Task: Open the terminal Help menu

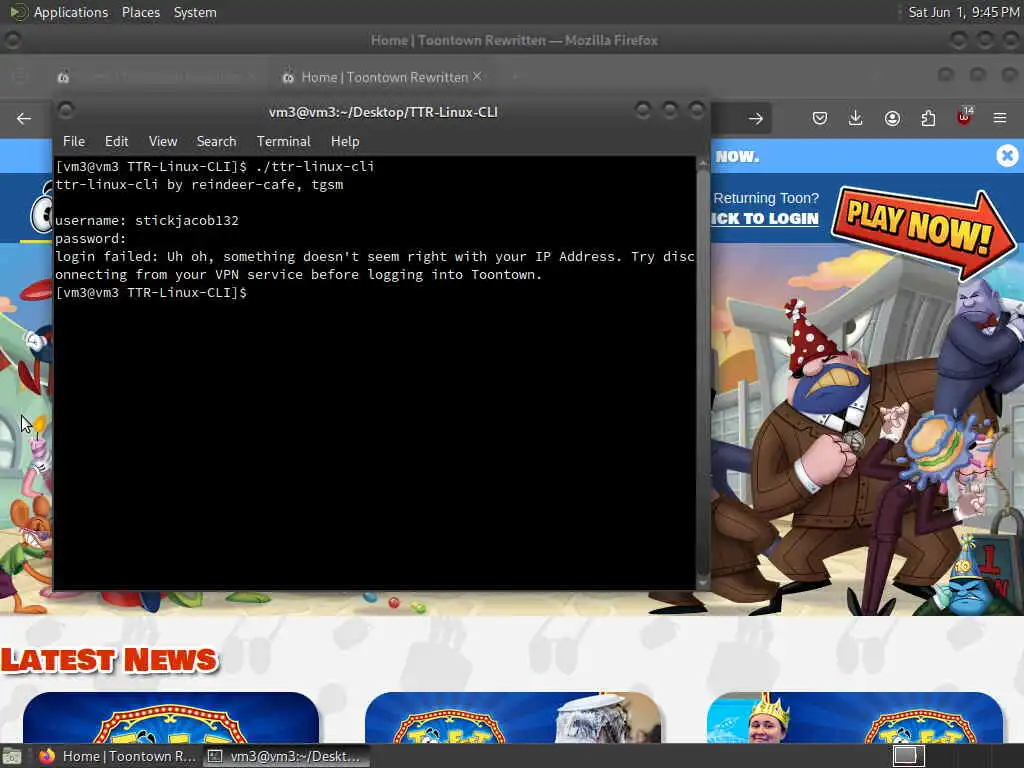Action: 345,141
